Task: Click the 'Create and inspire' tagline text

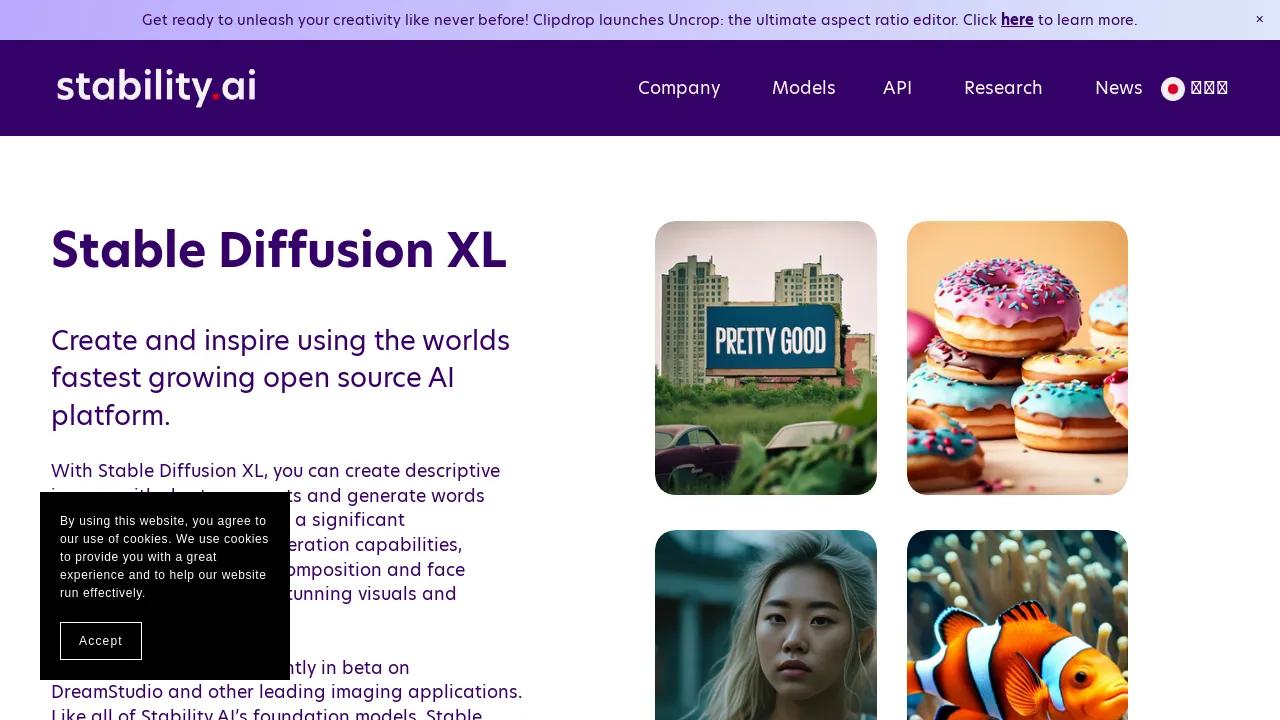Action: click(x=281, y=378)
